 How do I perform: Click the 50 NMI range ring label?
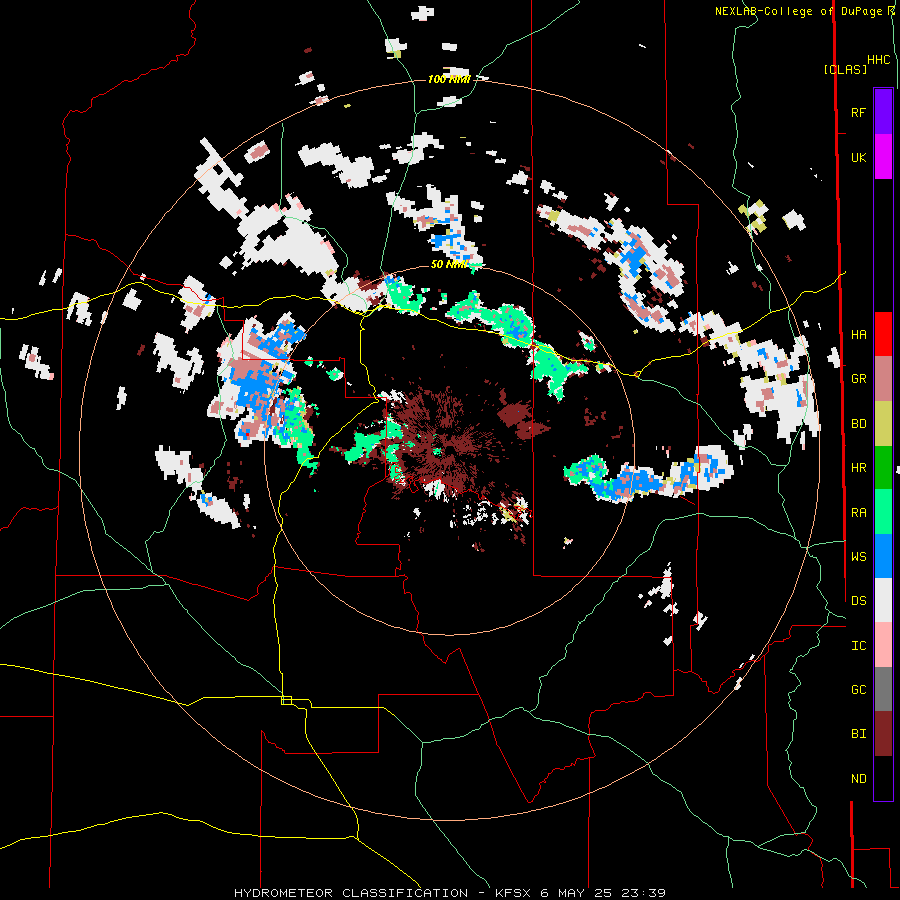(449, 264)
